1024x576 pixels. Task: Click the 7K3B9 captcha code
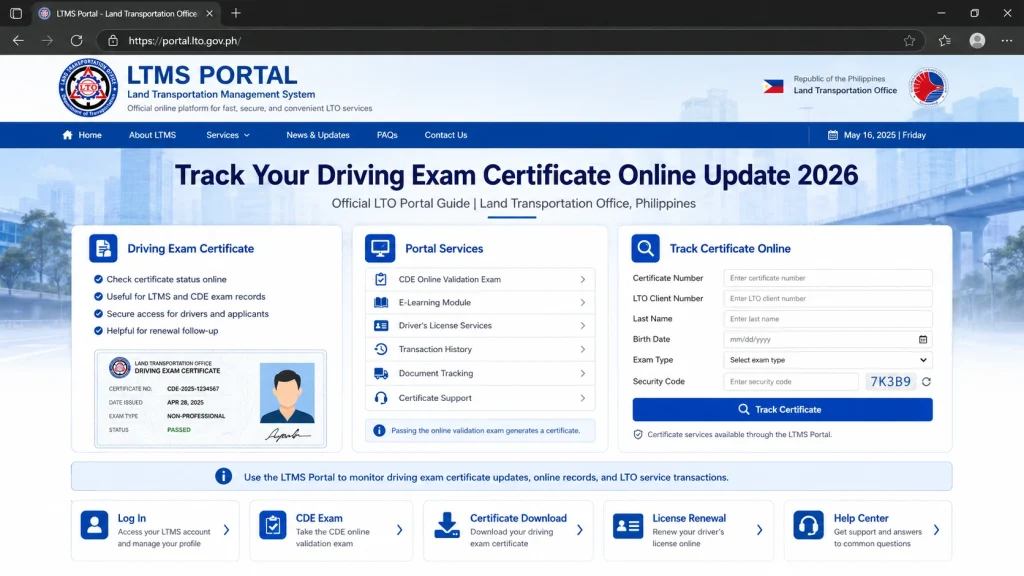click(890, 381)
